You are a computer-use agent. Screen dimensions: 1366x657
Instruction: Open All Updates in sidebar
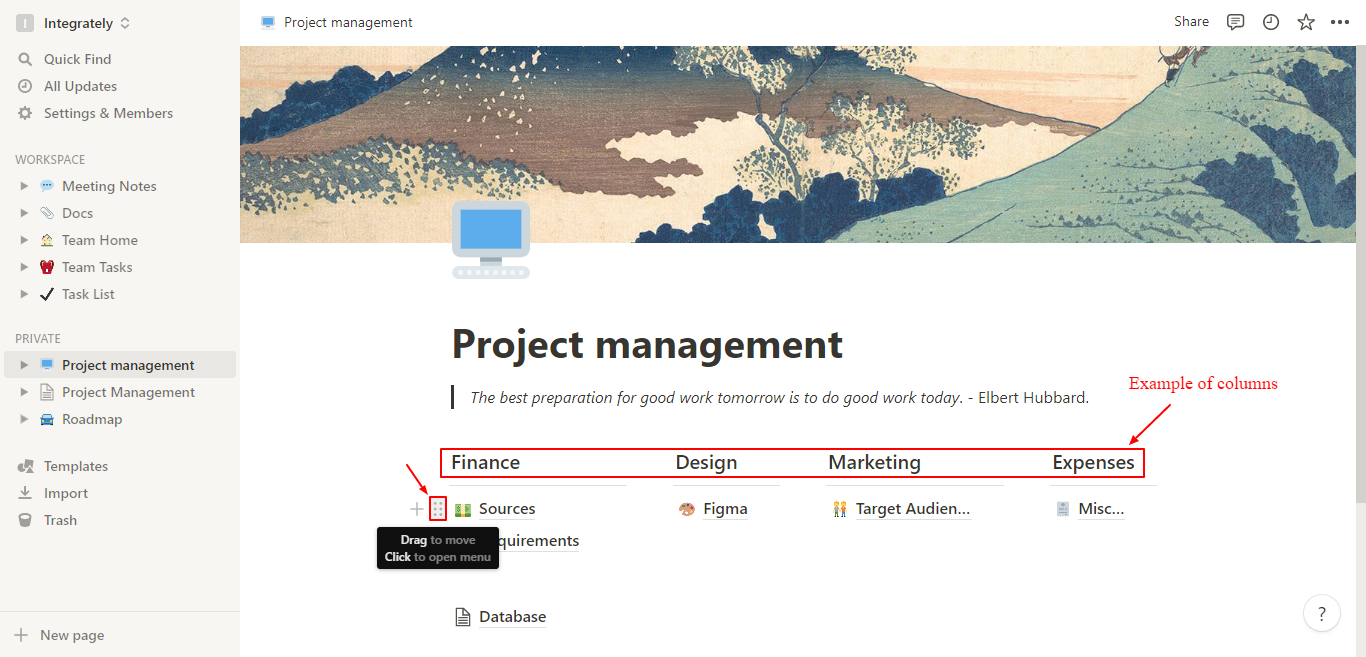80,86
